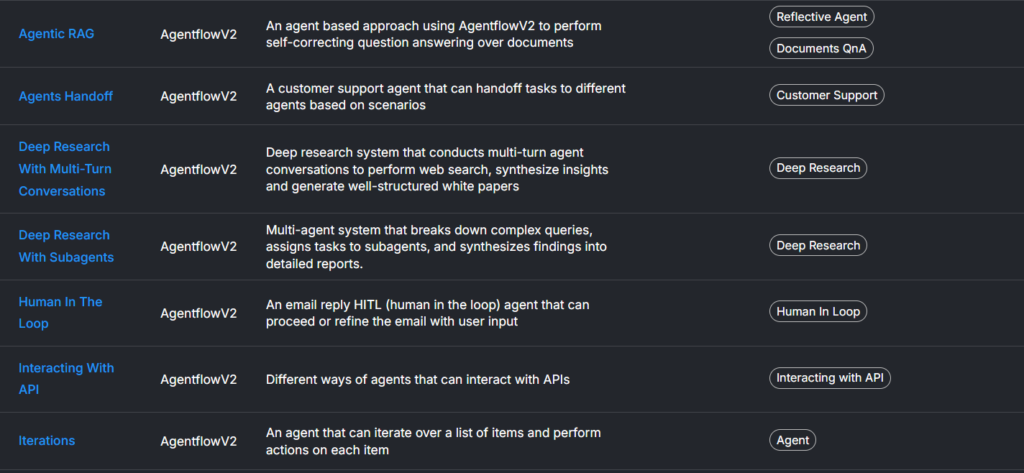Click AgentflowV2 type in the Iterations row
Viewport: 1024px width, 473px height.
(199, 441)
